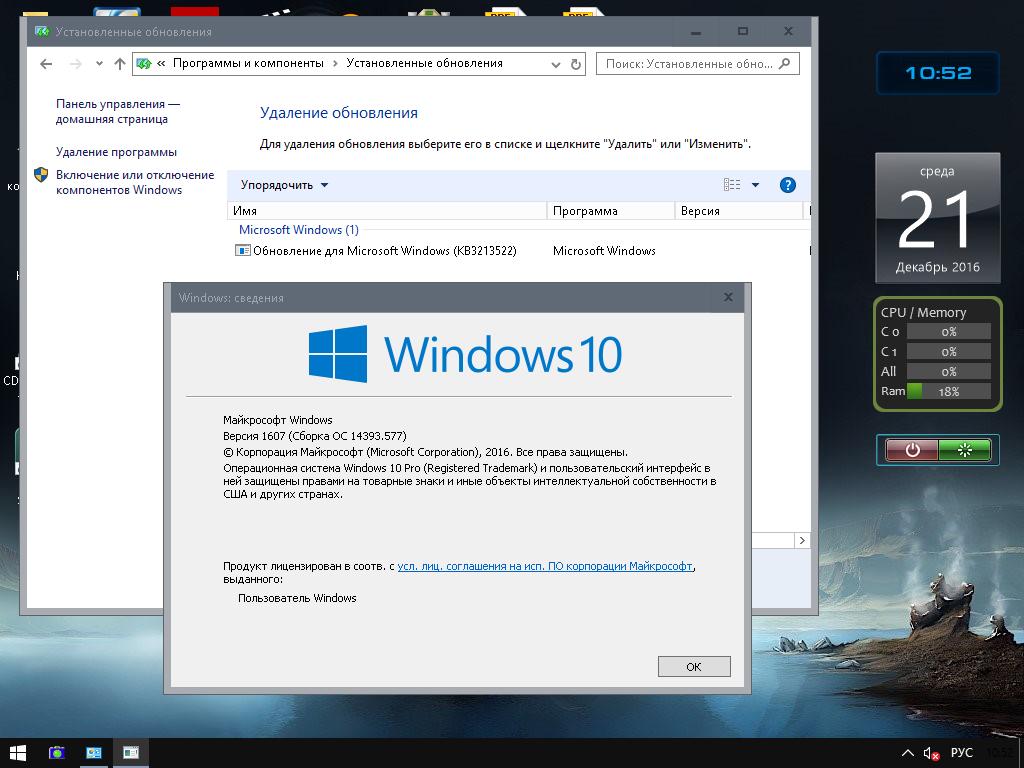Click the view layout icon in toolbar
Viewport: 1024px width, 768px height.
[x=732, y=185]
